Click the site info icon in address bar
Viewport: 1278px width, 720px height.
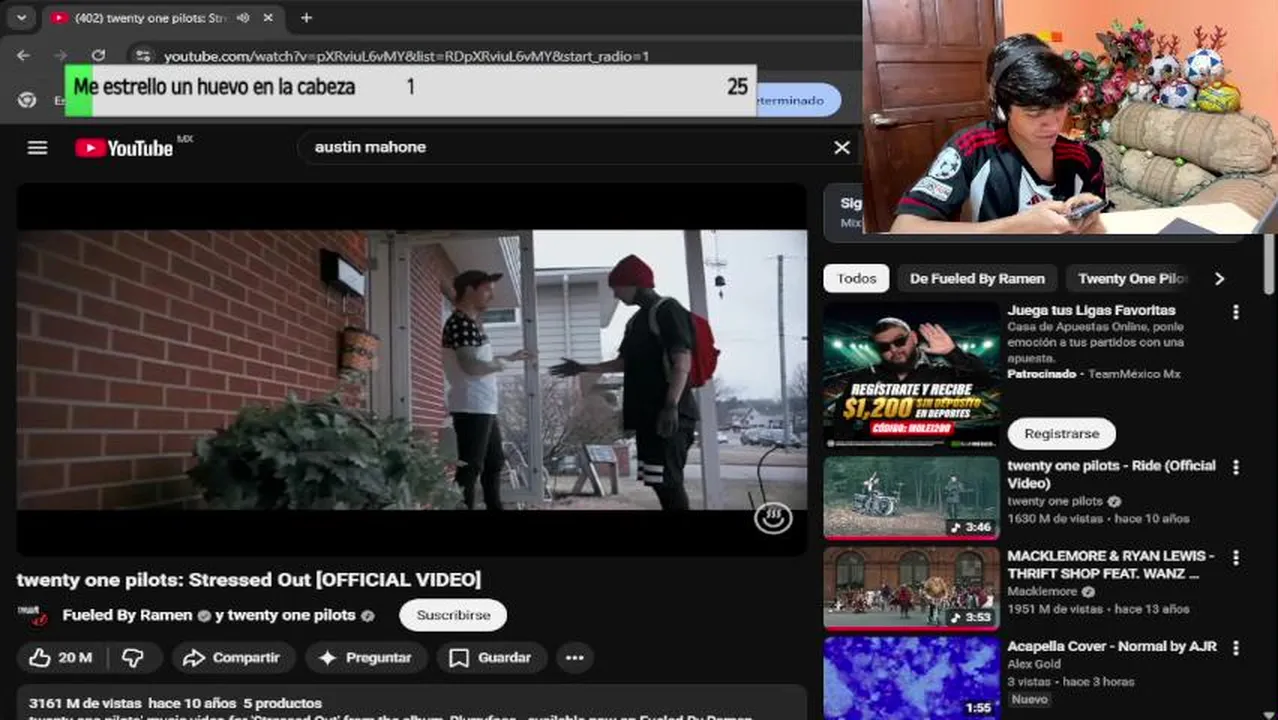pos(143,56)
